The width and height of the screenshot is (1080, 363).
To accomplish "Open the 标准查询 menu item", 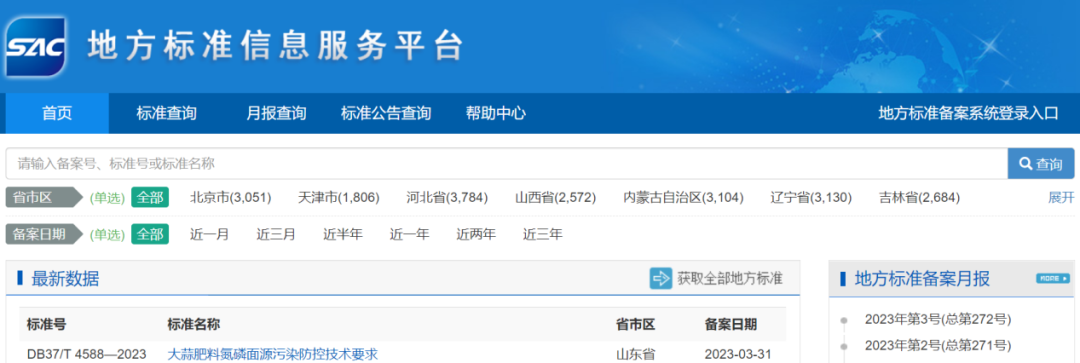I will (x=167, y=114).
